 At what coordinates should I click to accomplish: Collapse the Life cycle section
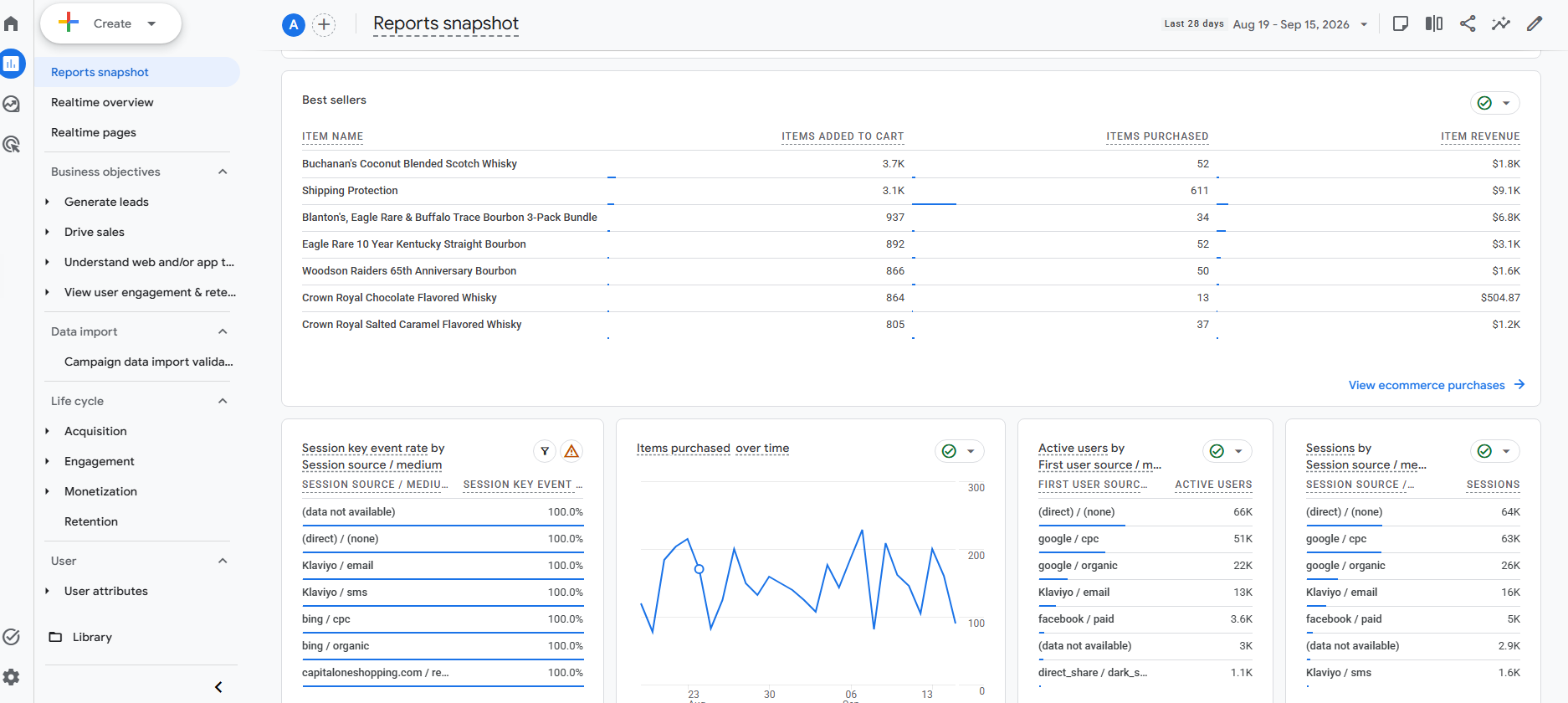point(223,401)
